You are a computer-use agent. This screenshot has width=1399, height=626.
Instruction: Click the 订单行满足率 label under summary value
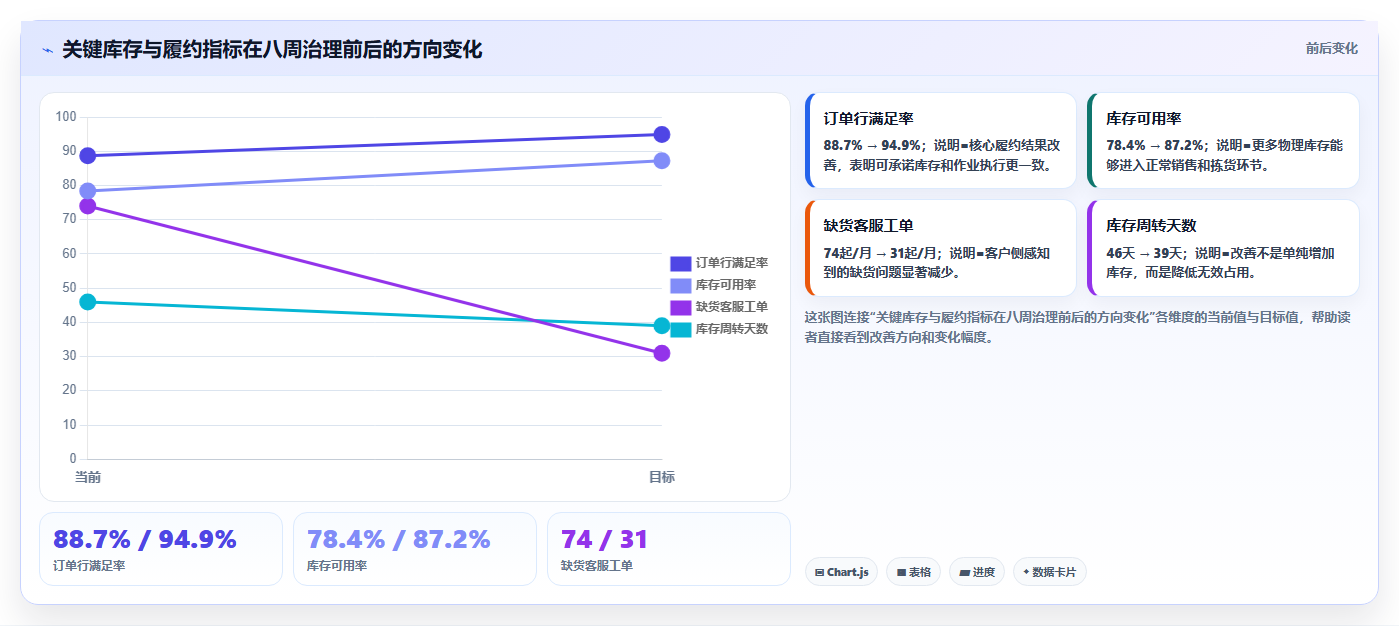(89, 566)
